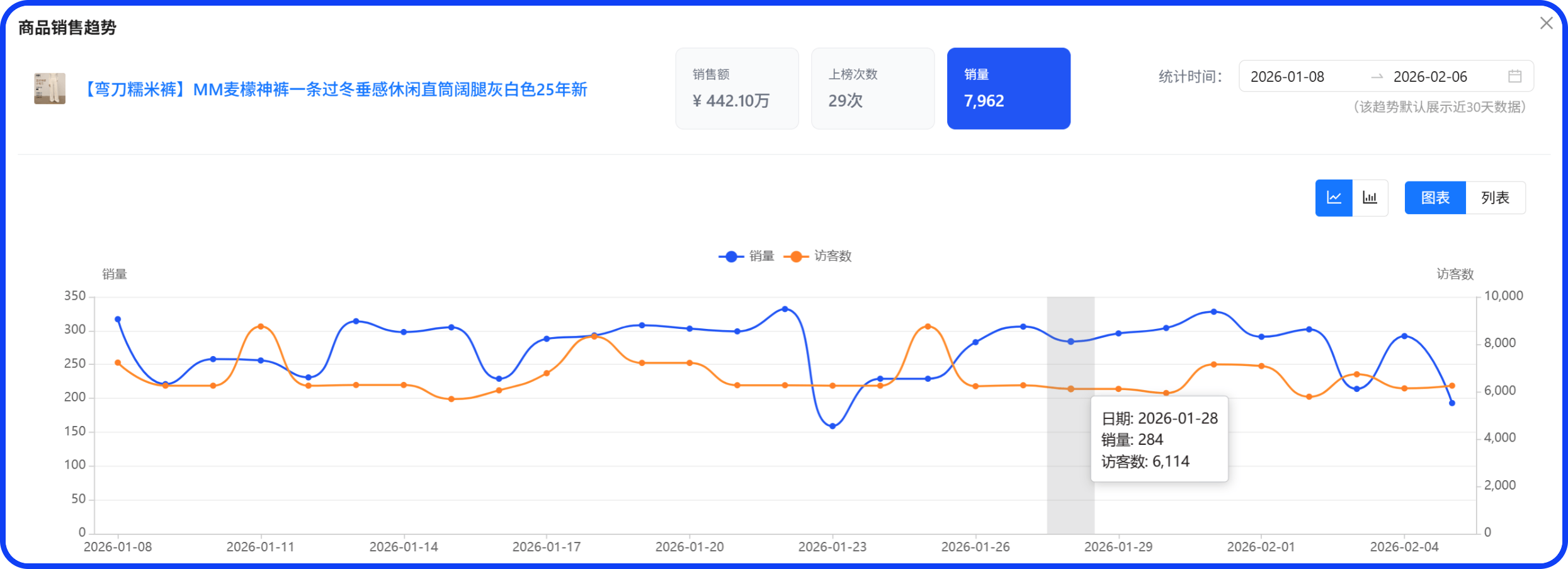Click 销量 data point at 2026-01-23
Image resolution: width=1568 pixels, height=569 pixels.
[832, 427]
